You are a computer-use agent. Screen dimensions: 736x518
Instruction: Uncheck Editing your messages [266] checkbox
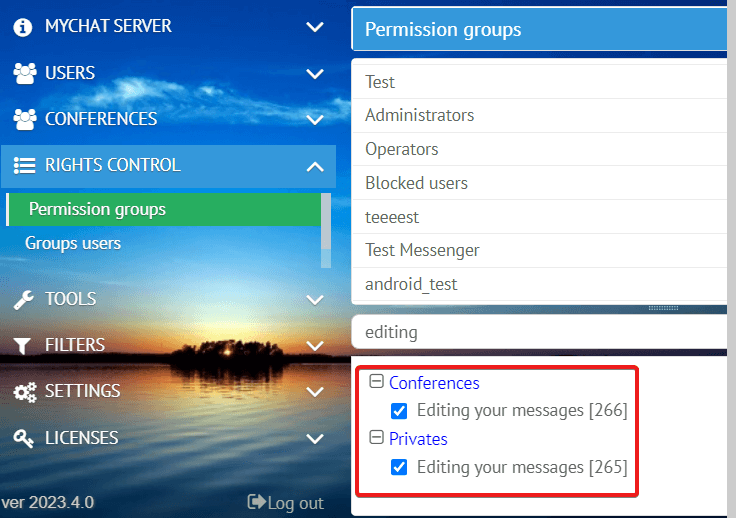pyautogui.click(x=399, y=411)
